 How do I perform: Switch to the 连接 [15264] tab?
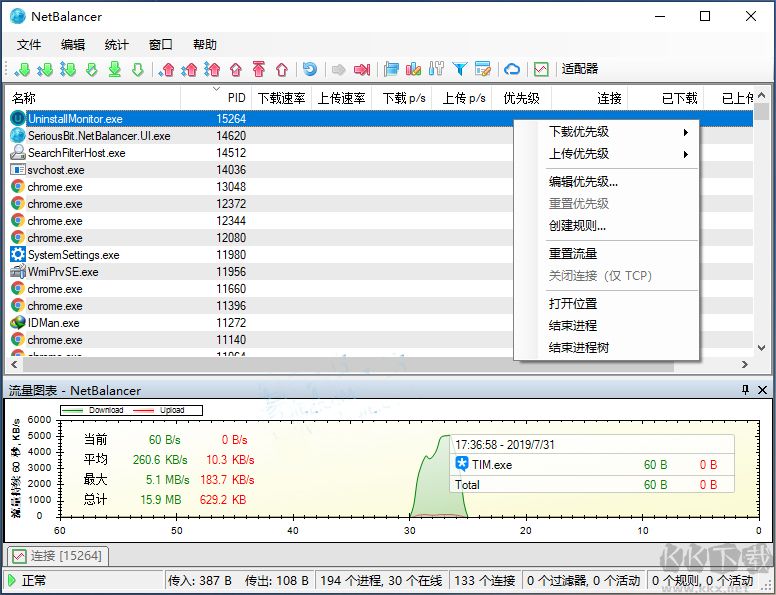57,556
